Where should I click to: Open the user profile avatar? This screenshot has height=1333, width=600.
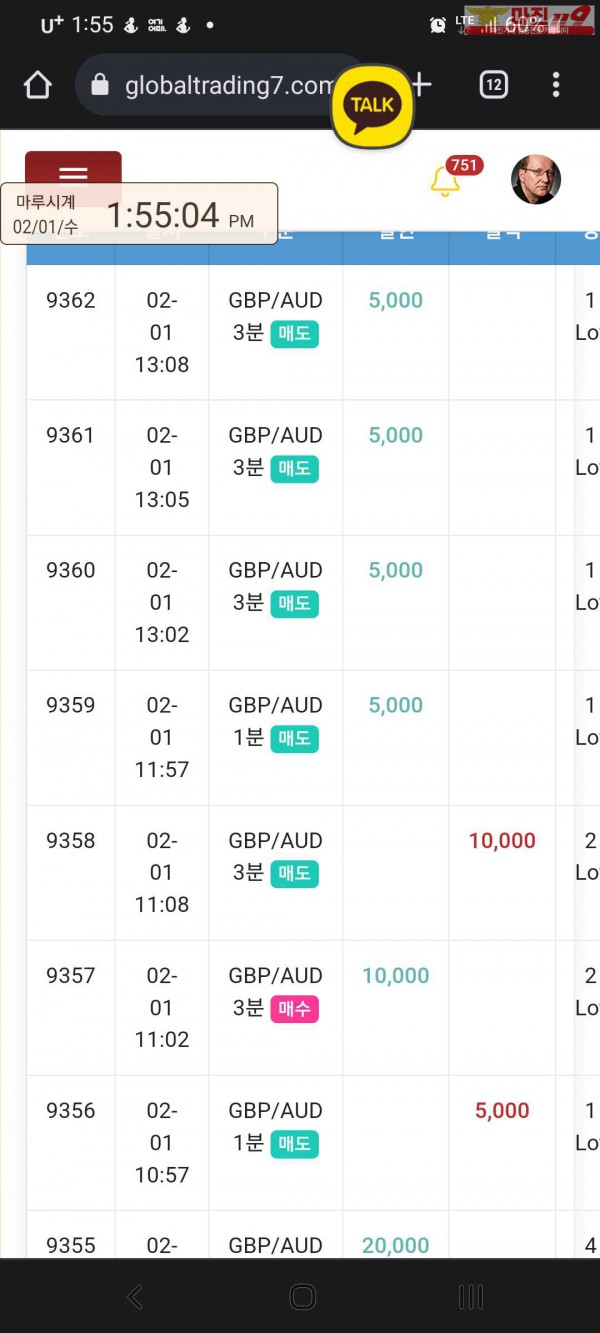[536, 180]
